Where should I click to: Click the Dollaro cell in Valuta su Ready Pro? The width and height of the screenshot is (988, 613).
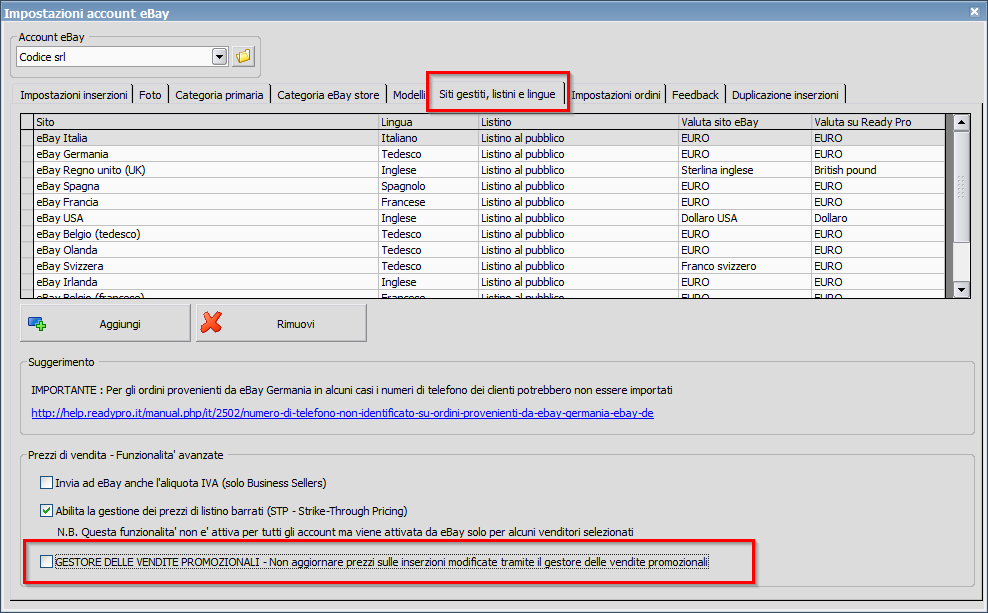(x=878, y=218)
